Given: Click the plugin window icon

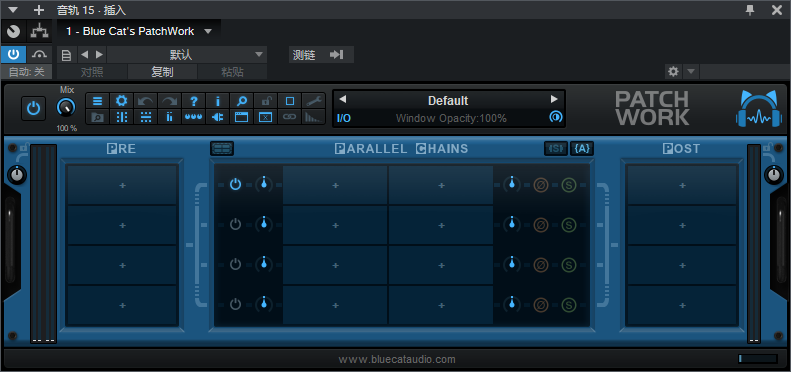Looking at the screenshot, I should (x=242, y=117).
